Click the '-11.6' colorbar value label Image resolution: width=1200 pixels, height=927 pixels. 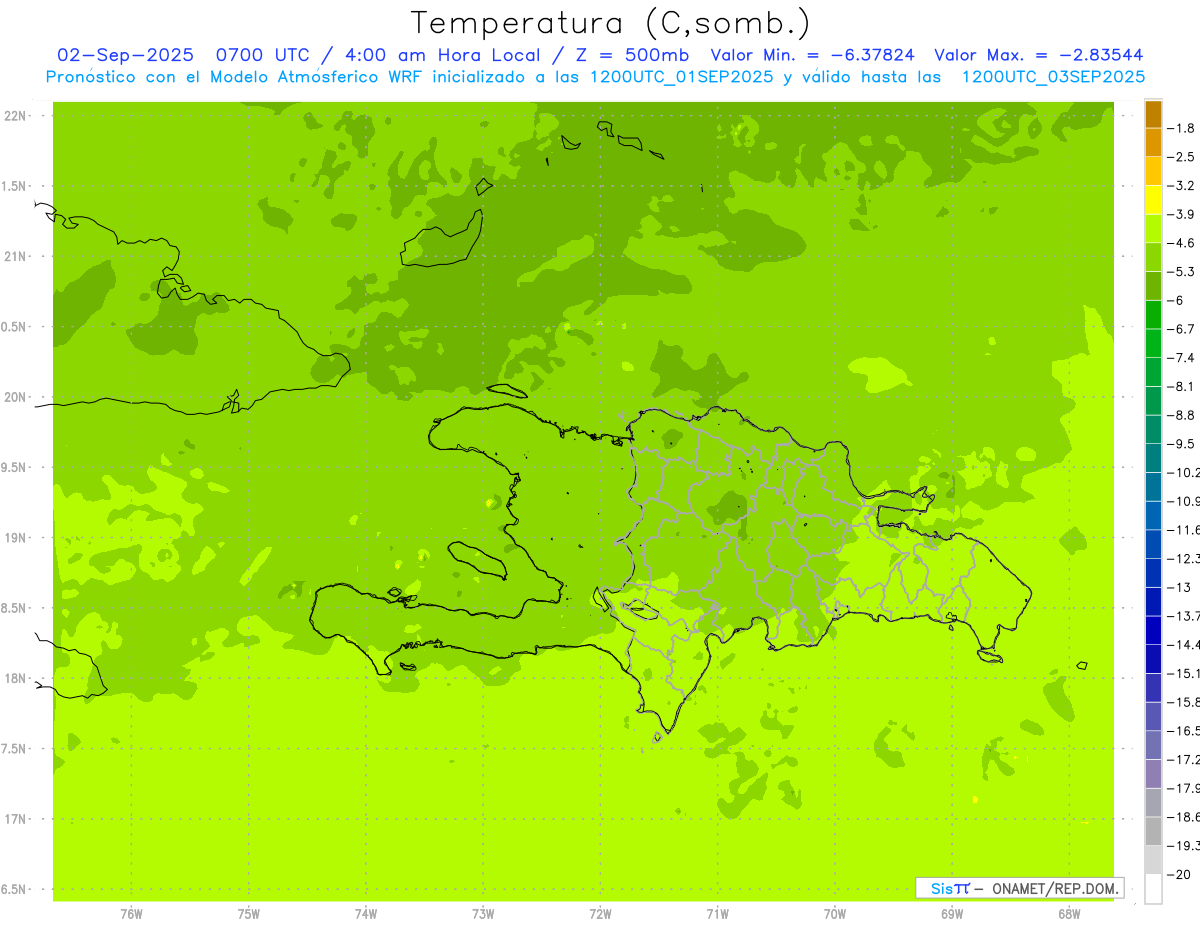pos(1183,529)
